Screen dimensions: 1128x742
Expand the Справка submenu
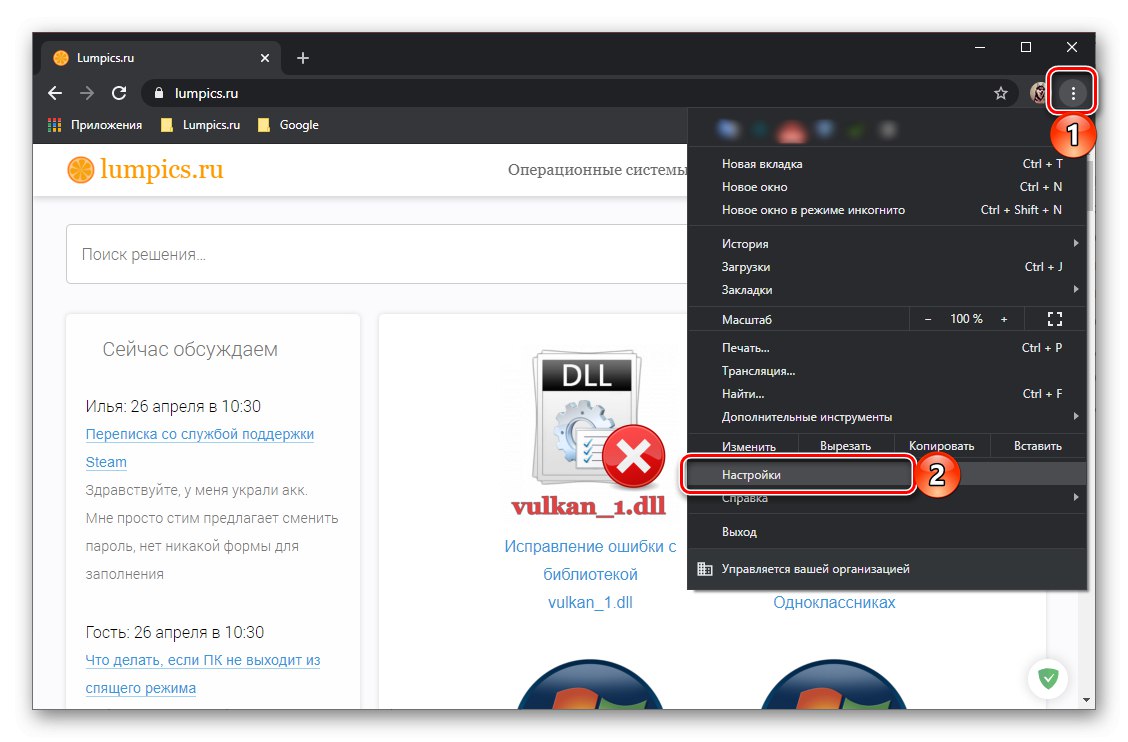click(887, 498)
